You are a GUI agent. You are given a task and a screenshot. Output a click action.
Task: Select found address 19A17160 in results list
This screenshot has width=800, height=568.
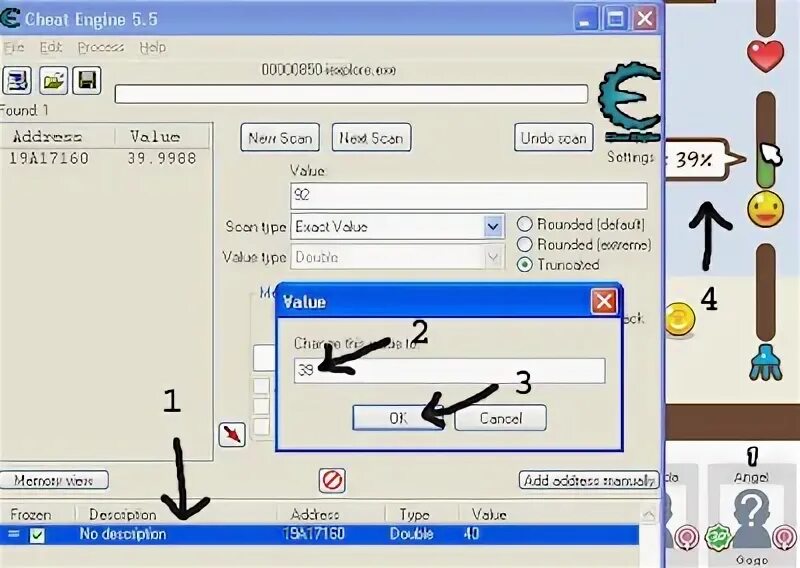(49, 158)
